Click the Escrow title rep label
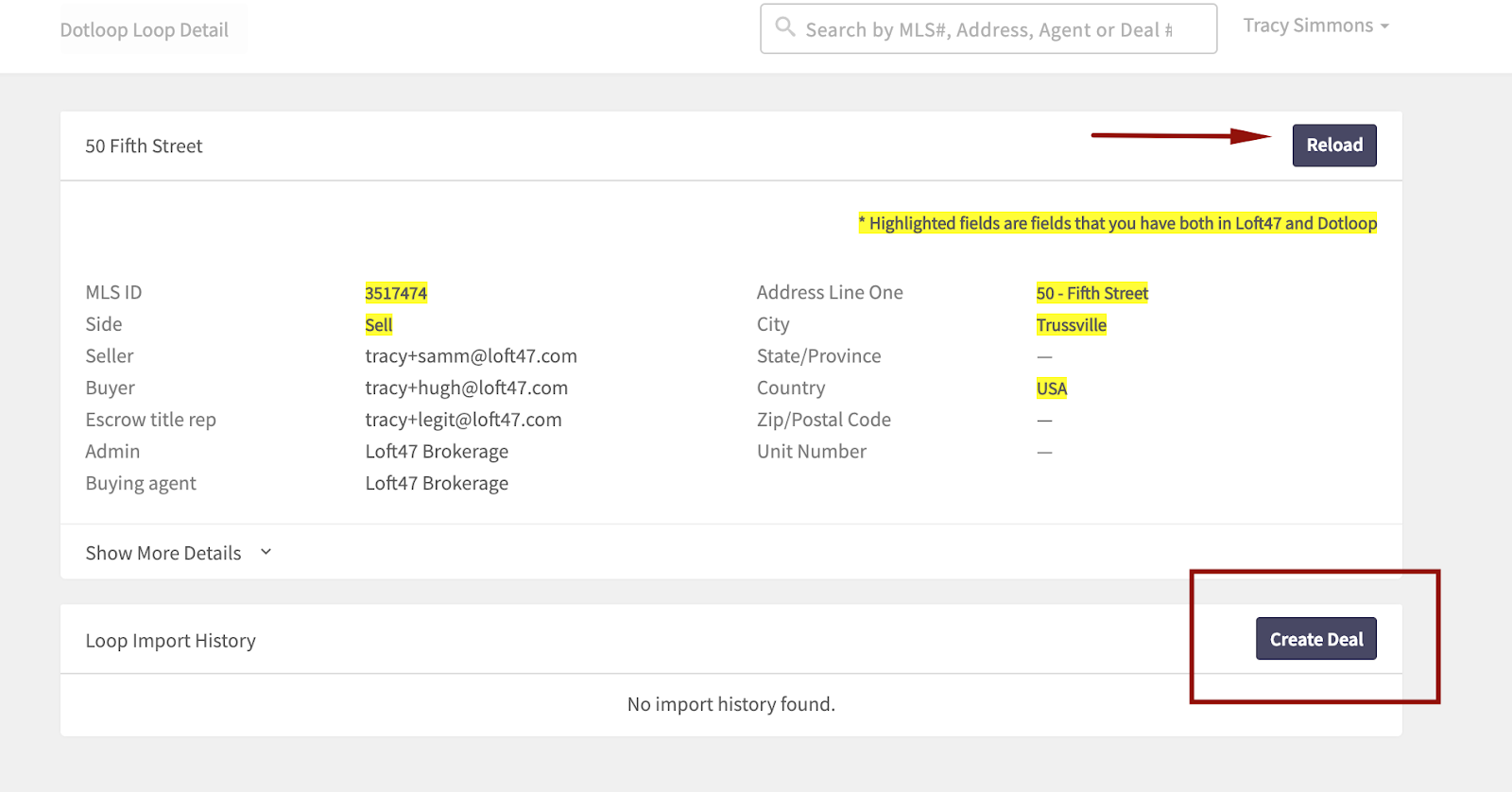Image resolution: width=1512 pixels, height=792 pixels. click(151, 420)
